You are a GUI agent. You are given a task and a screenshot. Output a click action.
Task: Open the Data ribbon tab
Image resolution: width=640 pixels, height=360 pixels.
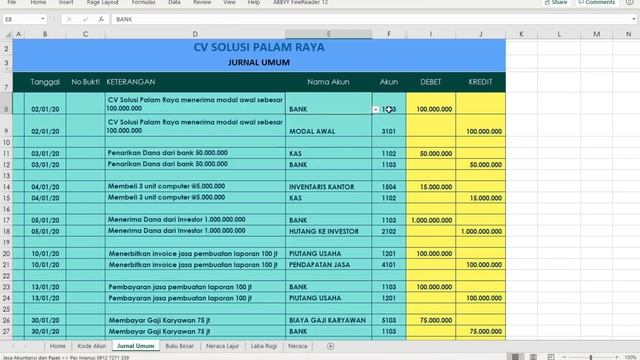click(174, 2)
